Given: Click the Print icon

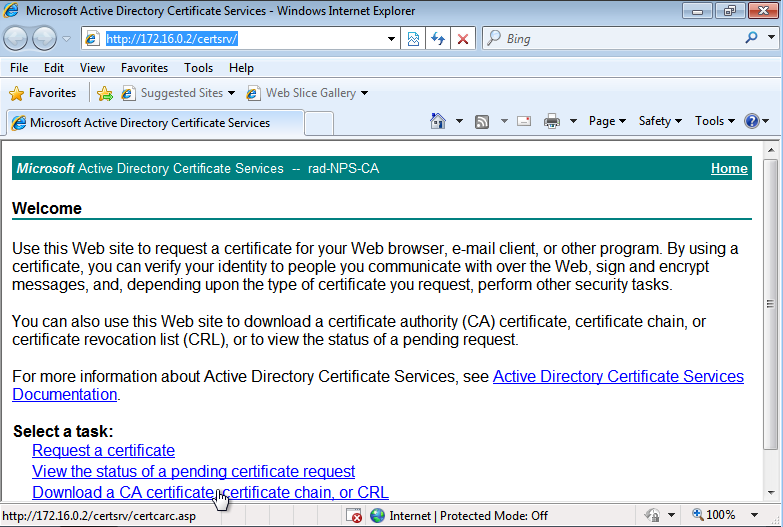Looking at the screenshot, I should (552, 121).
